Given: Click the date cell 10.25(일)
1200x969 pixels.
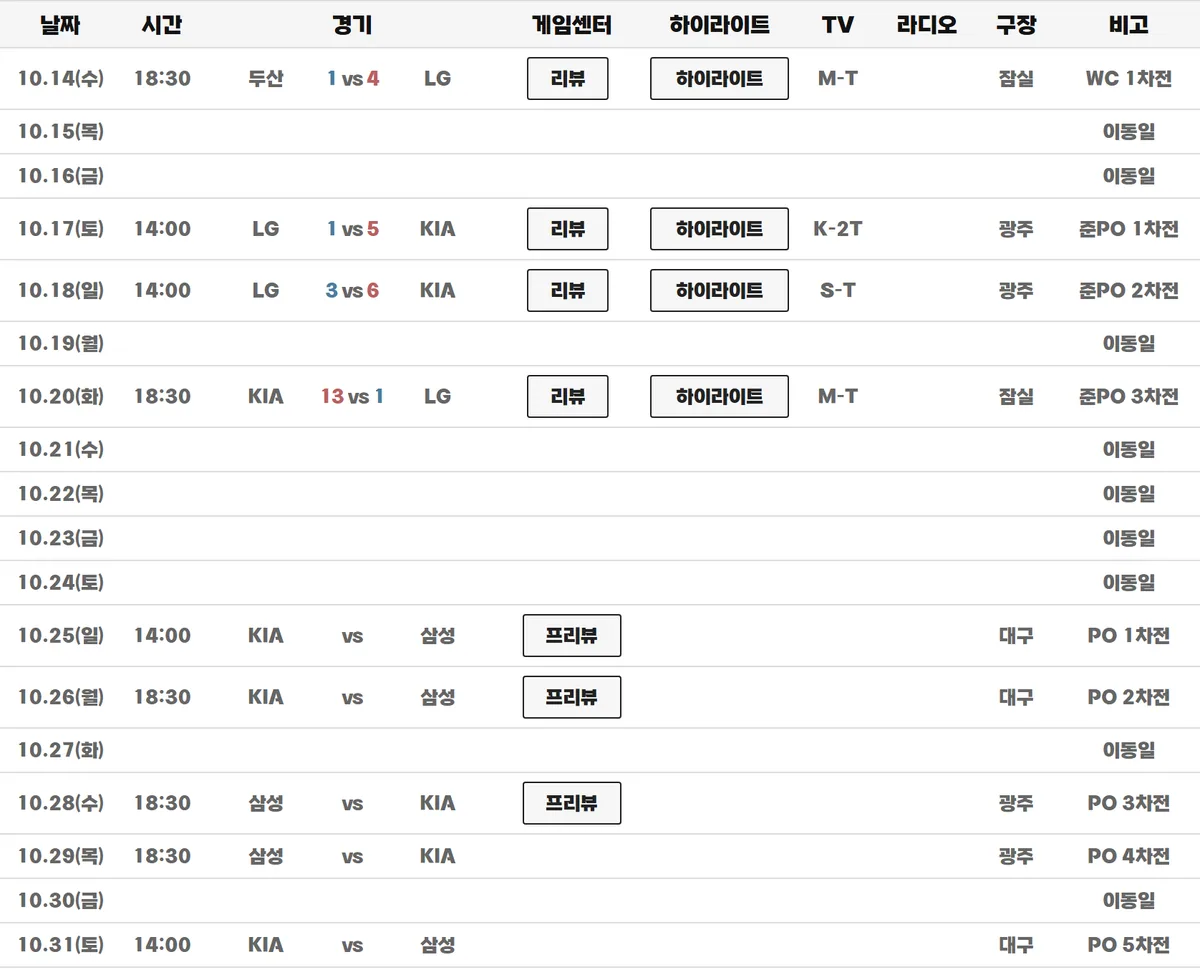Looking at the screenshot, I should point(61,636).
